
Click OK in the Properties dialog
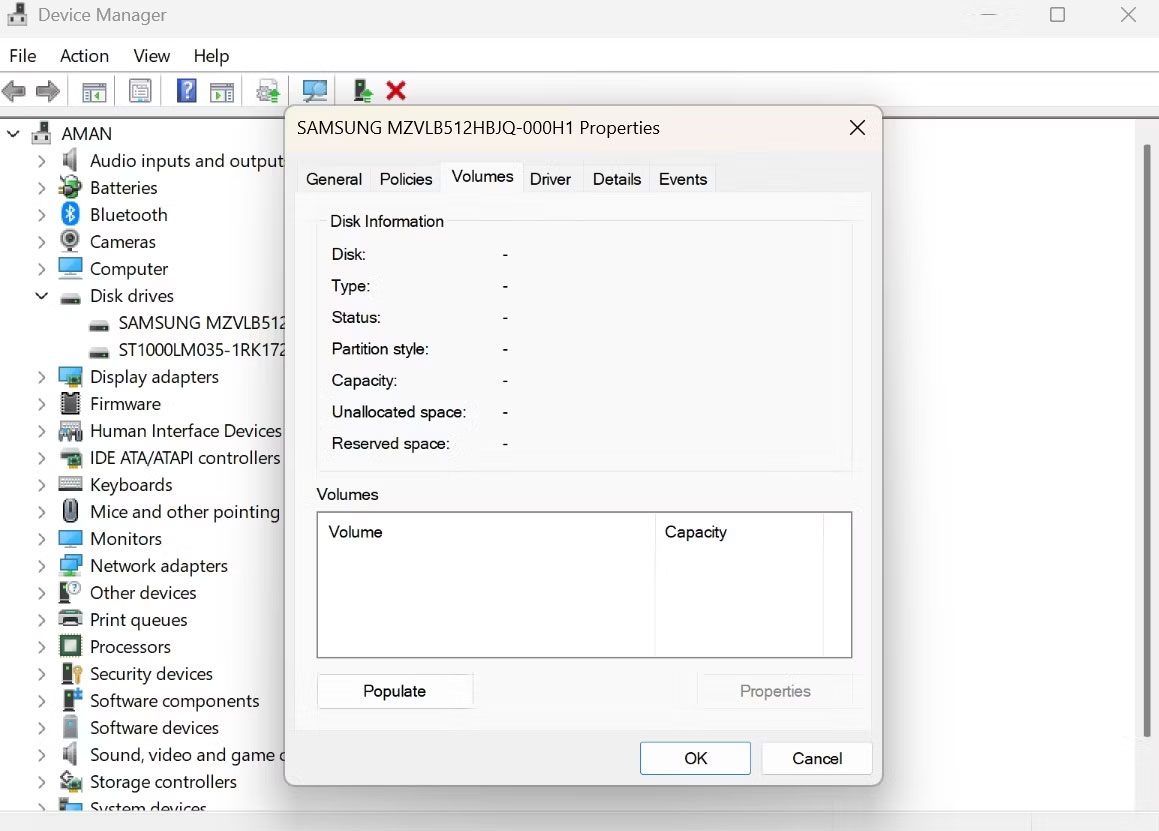click(696, 759)
